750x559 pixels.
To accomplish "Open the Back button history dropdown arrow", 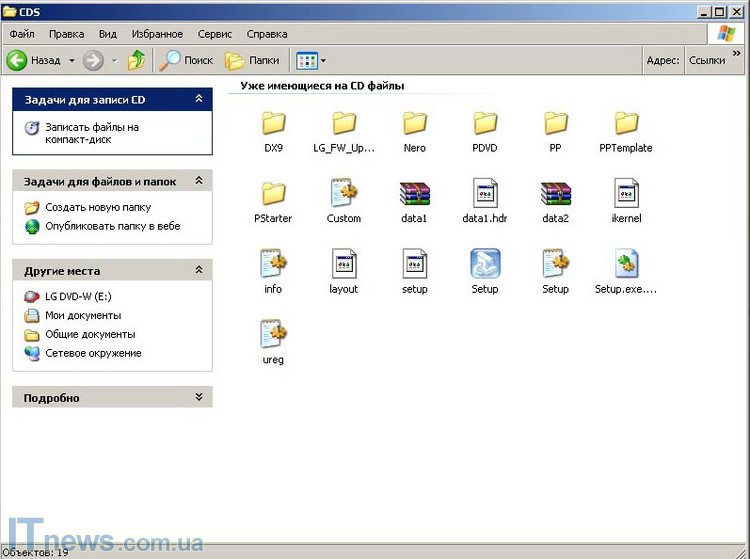I will tap(72, 60).
